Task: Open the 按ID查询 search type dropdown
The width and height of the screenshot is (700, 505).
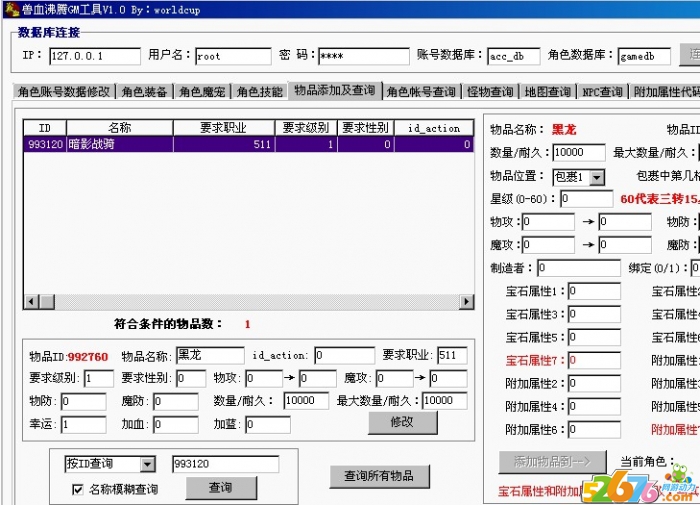Action: (x=148, y=464)
